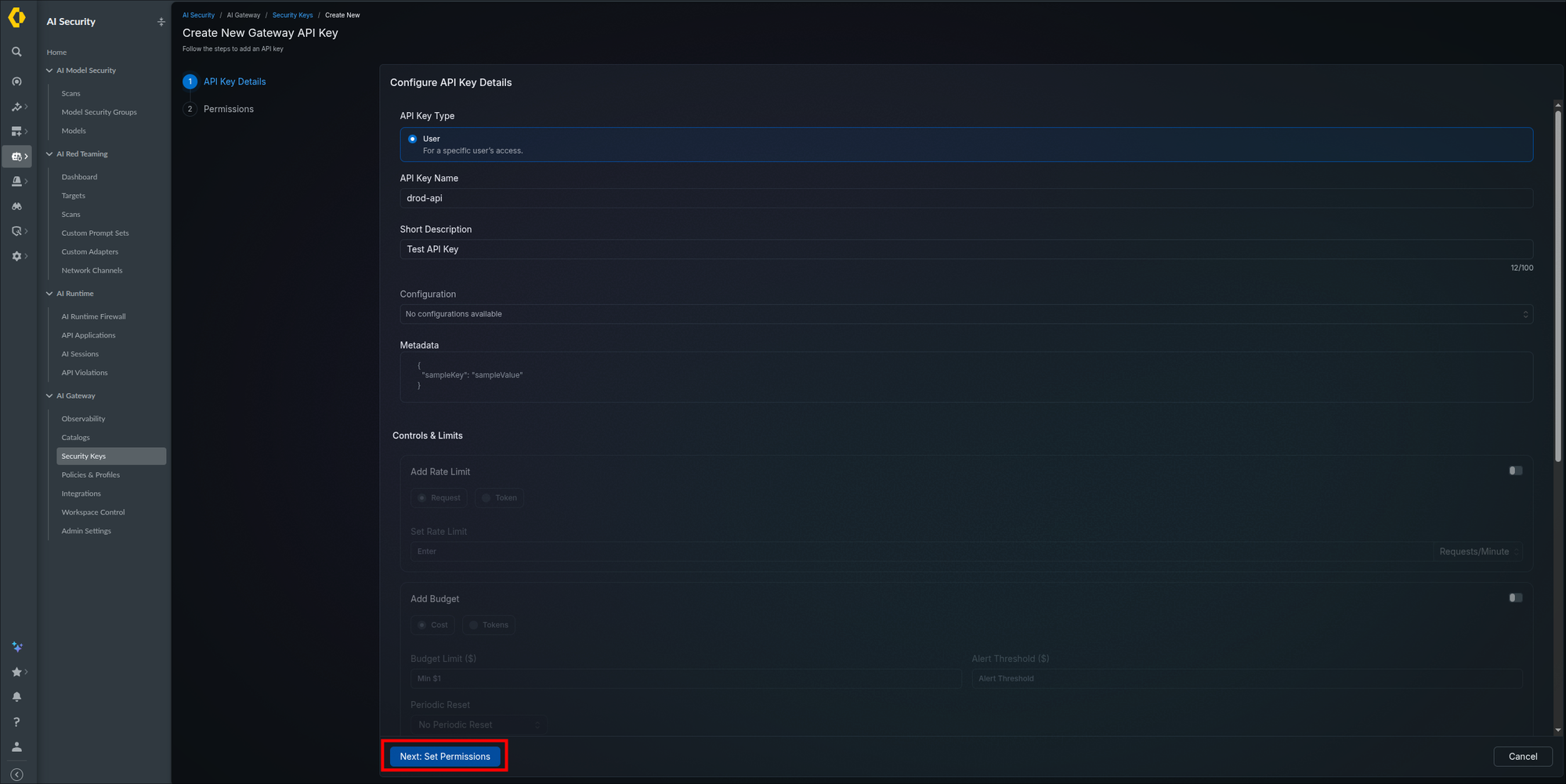
Task: Collapse the AI Red Teaming section
Action: tap(49, 154)
